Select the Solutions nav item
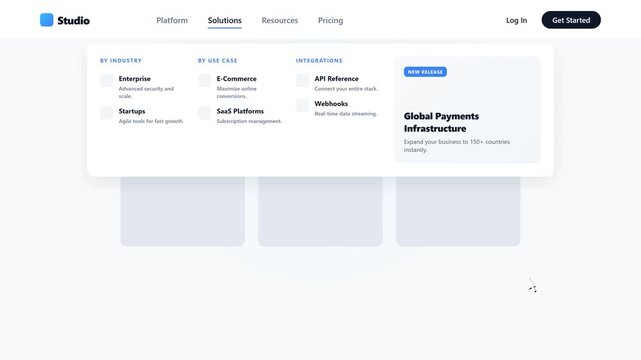 (x=224, y=20)
